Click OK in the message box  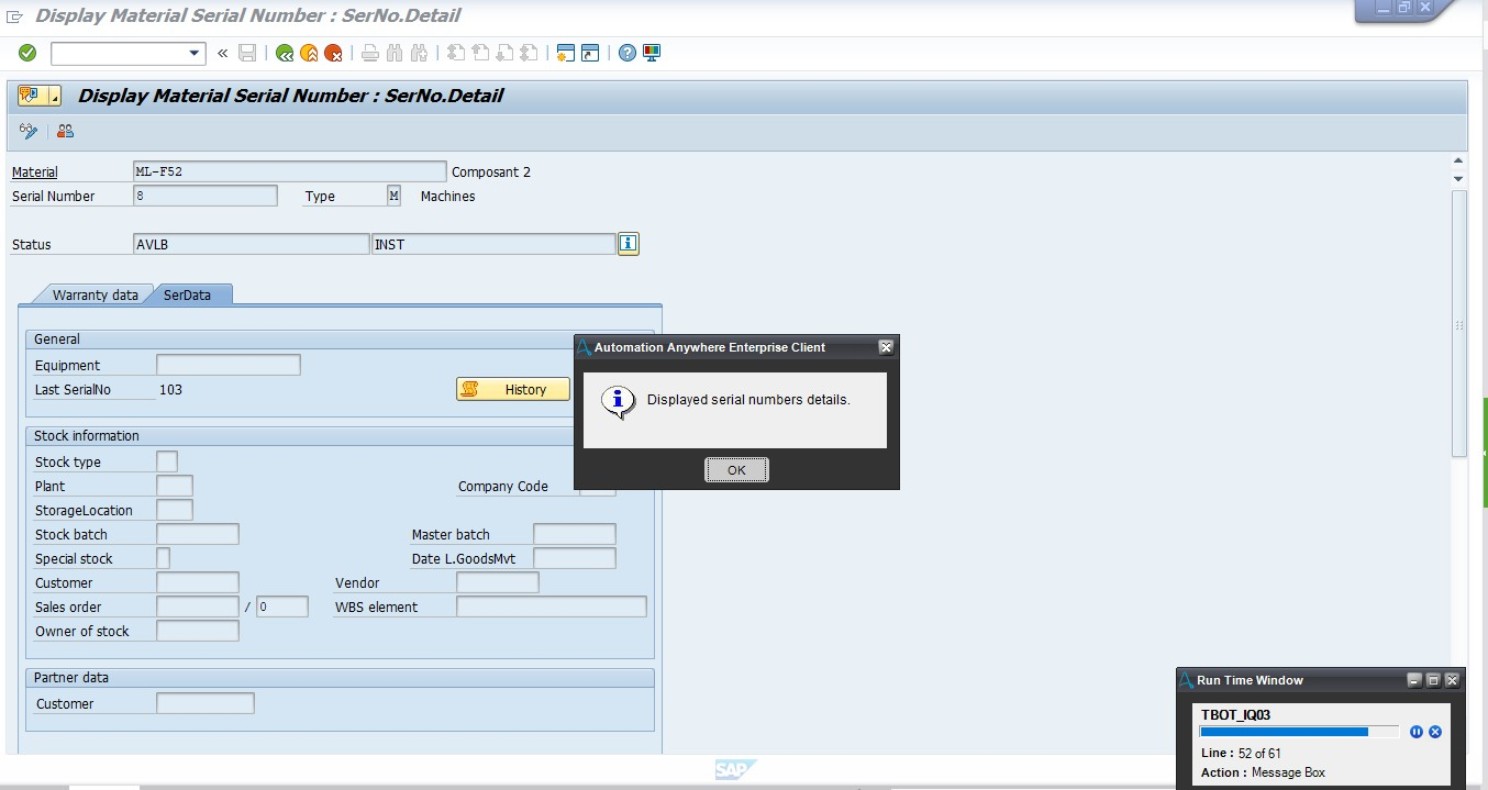[737, 470]
